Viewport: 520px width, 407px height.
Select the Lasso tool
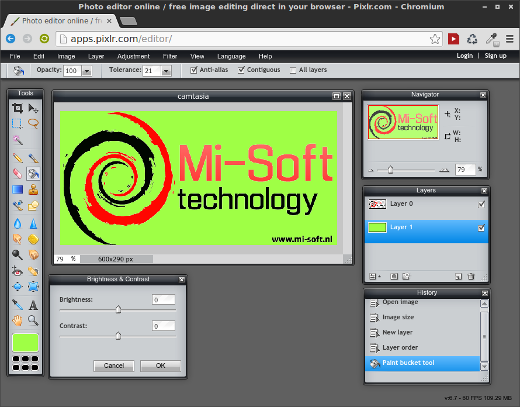(x=33, y=123)
